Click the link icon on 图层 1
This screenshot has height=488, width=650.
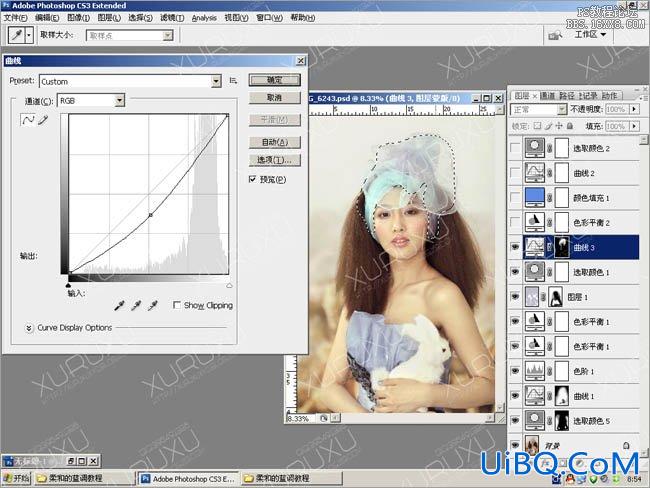click(543, 297)
